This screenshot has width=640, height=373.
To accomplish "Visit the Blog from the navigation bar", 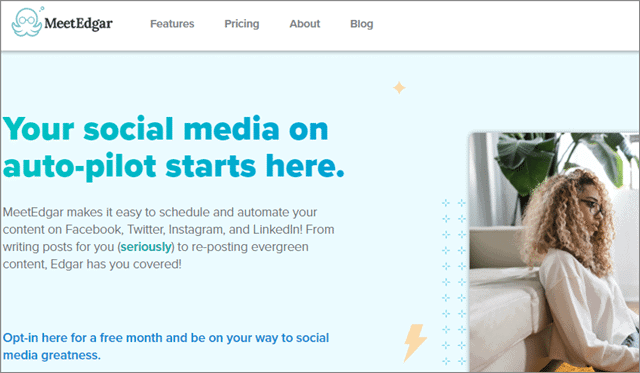I will (x=361, y=24).
